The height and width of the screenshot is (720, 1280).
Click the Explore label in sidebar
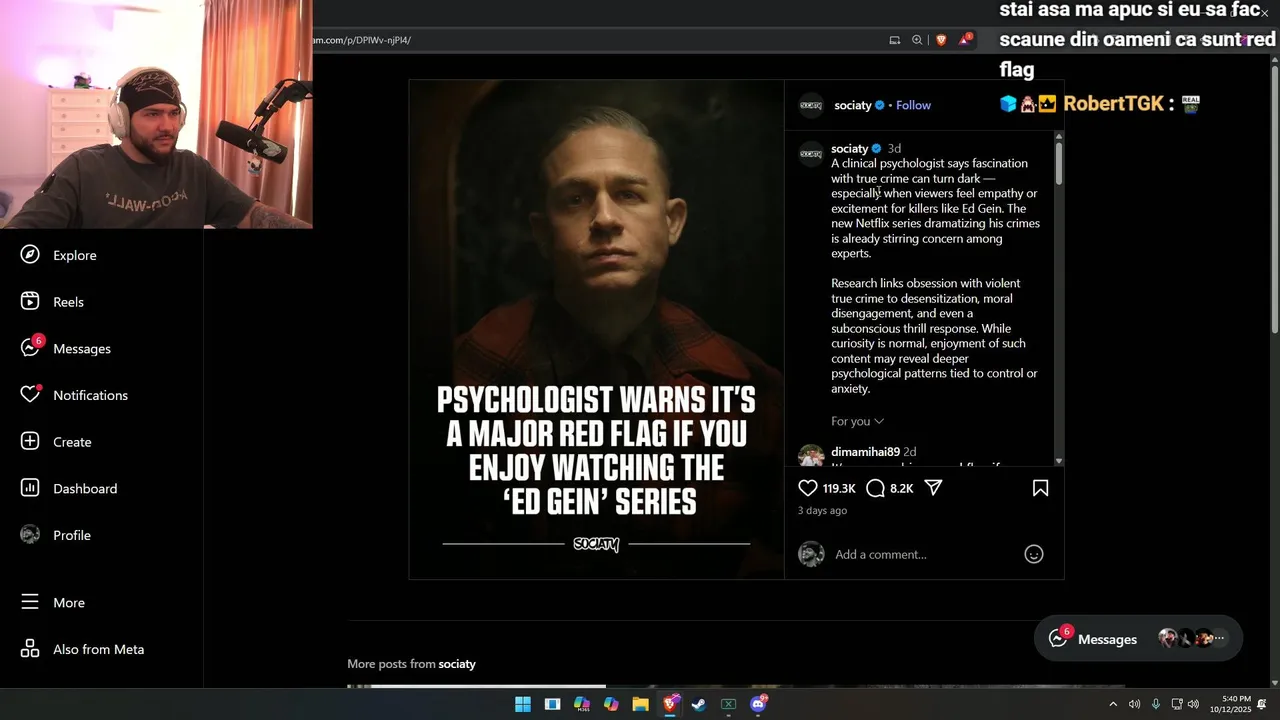75,255
